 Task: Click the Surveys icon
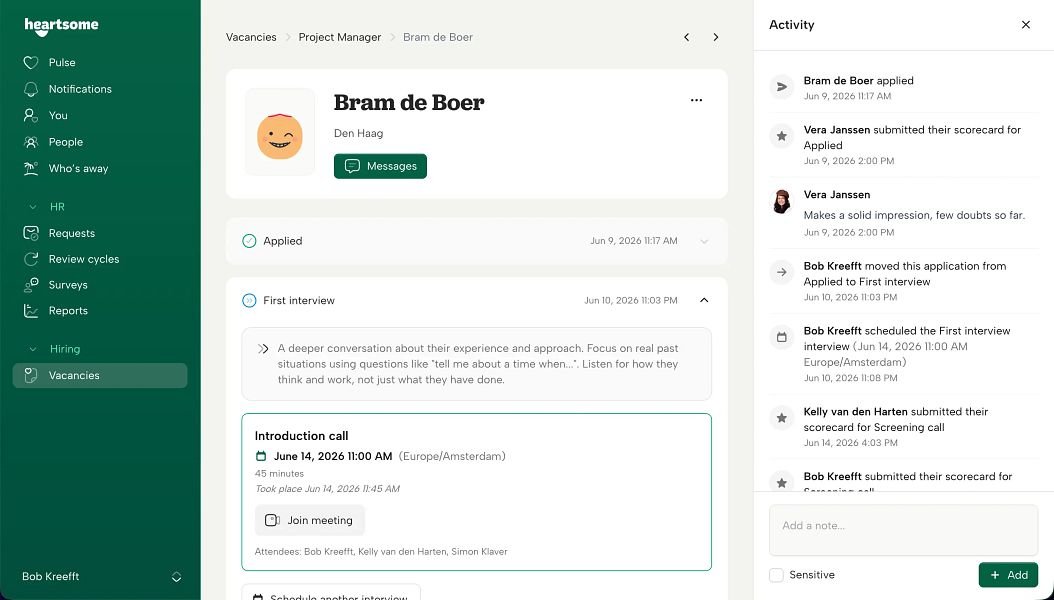click(31, 285)
